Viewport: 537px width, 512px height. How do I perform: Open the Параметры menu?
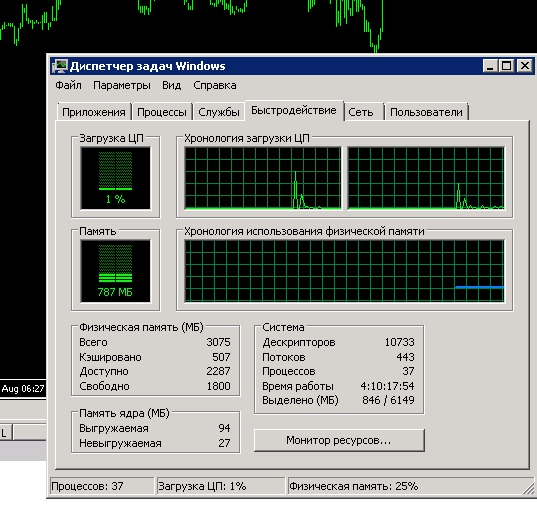(x=122, y=85)
